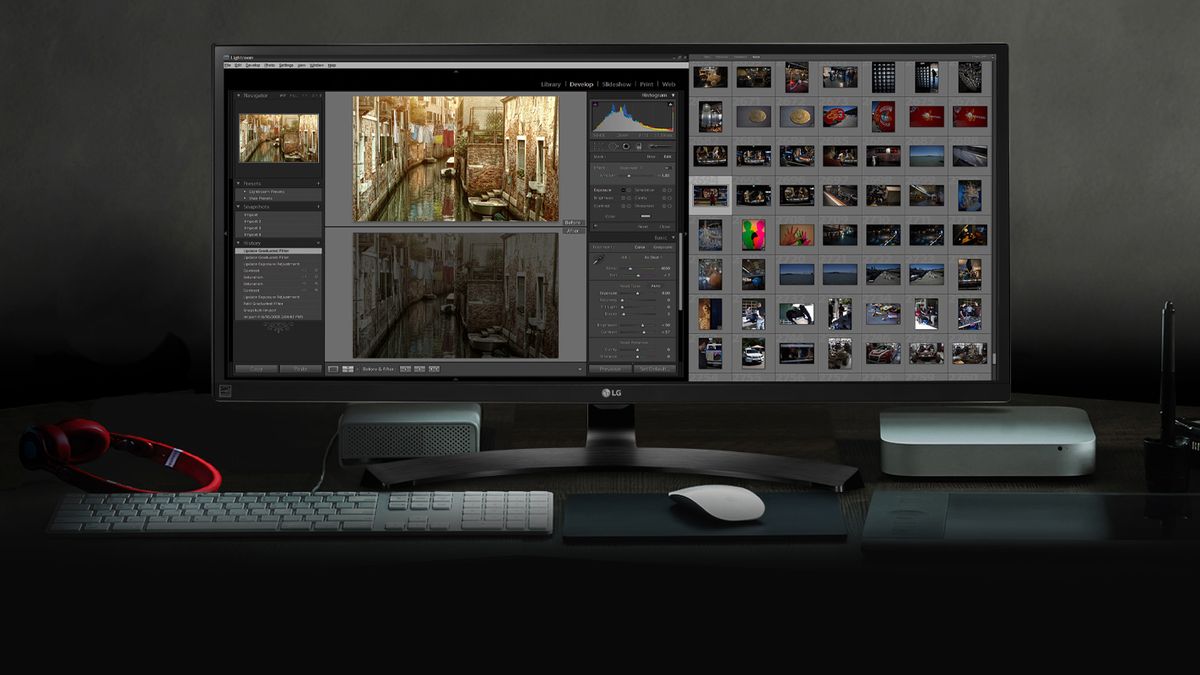Viewport: 1200px width, 675px height.
Task: Select the Graduated Filter tool
Action: point(638,146)
